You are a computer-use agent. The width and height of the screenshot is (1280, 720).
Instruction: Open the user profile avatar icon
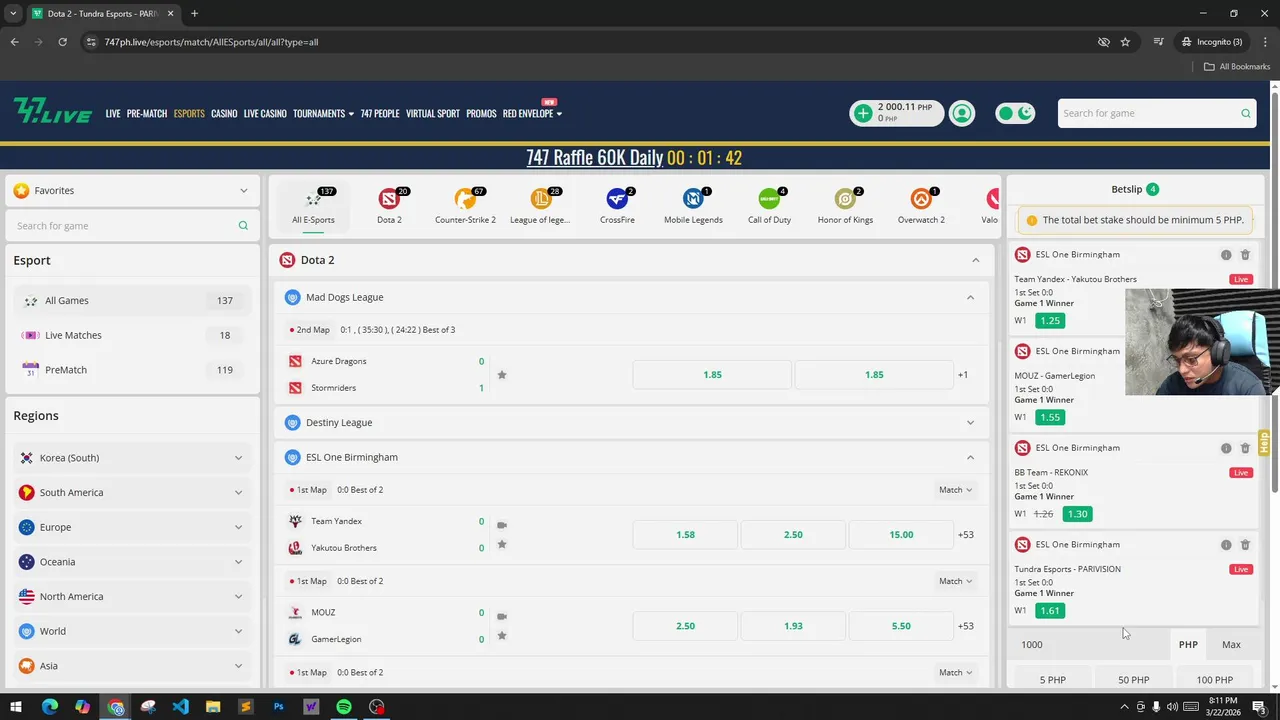pos(962,113)
